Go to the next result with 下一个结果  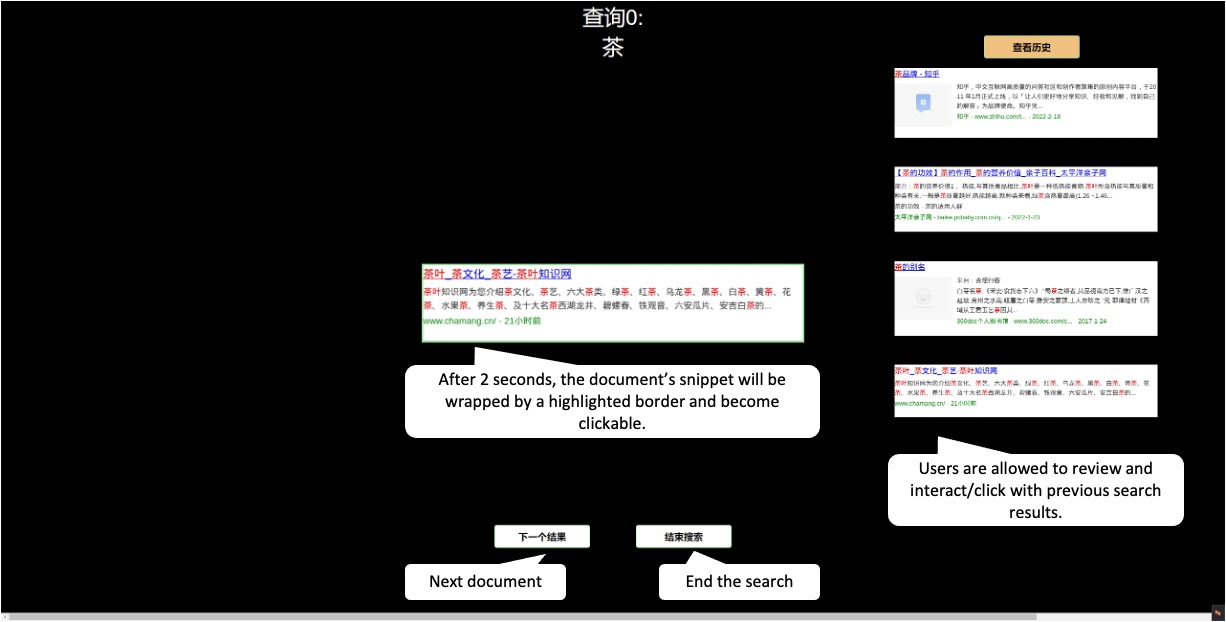(542, 537)
